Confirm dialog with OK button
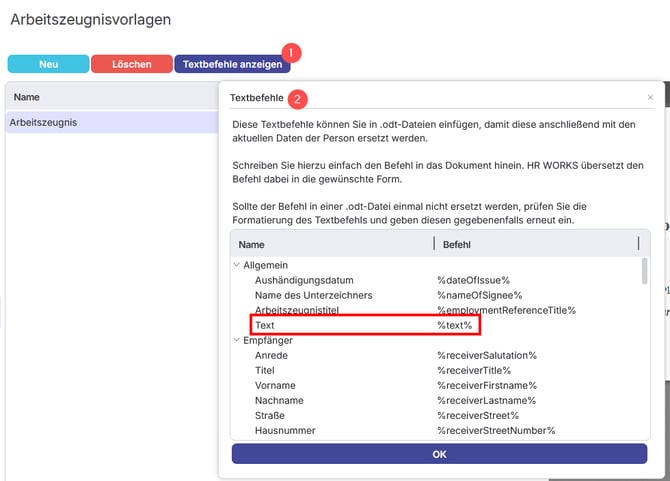 439,454
